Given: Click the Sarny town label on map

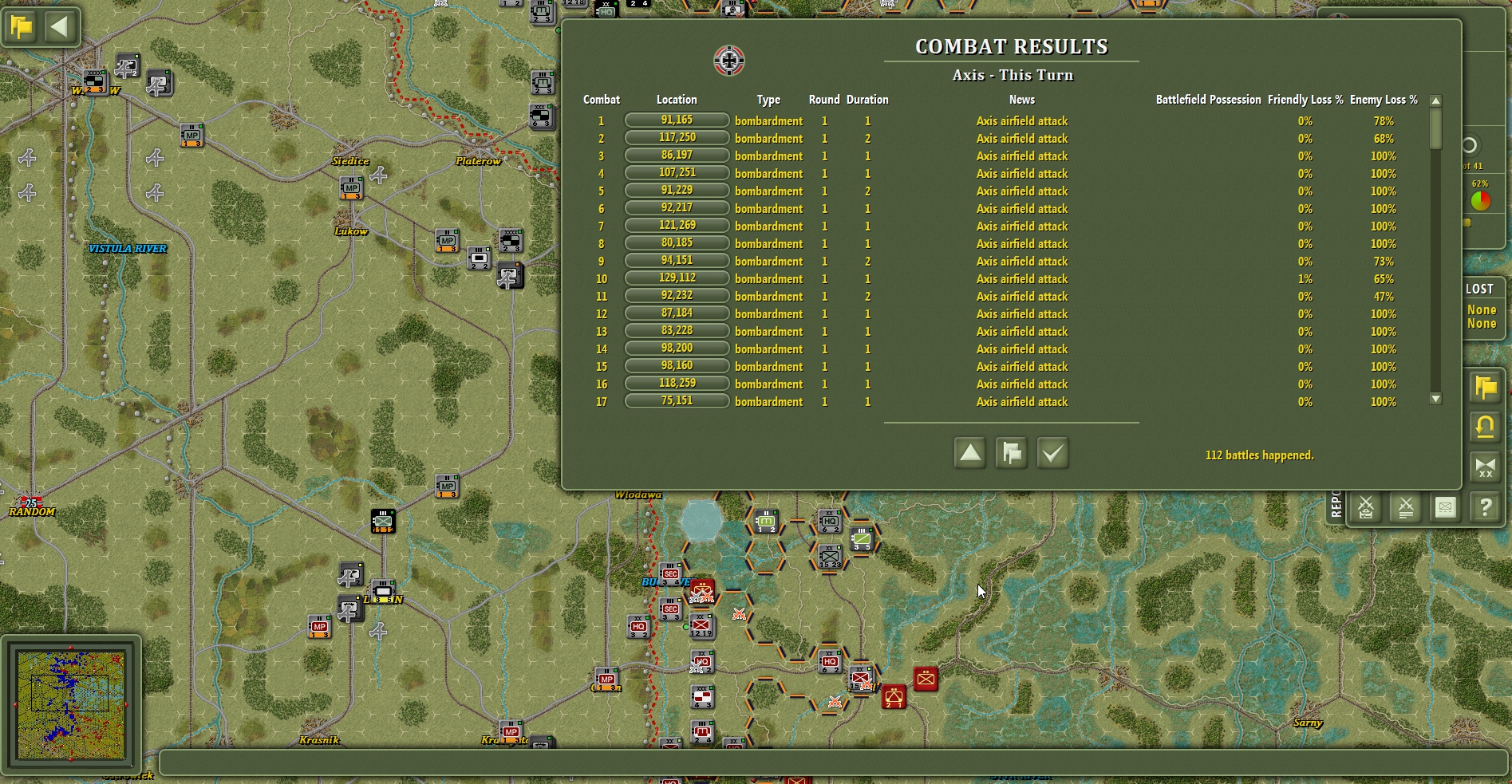Looking at the screenshot, I should point(1308,723).
